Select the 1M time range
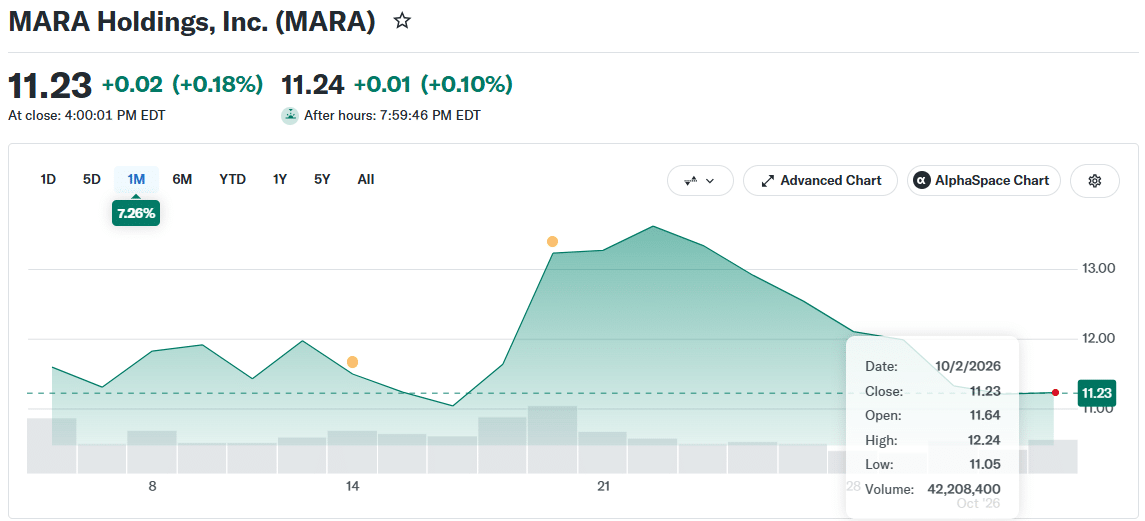Screen dimensions: 1145x521 tap(137, 179)
